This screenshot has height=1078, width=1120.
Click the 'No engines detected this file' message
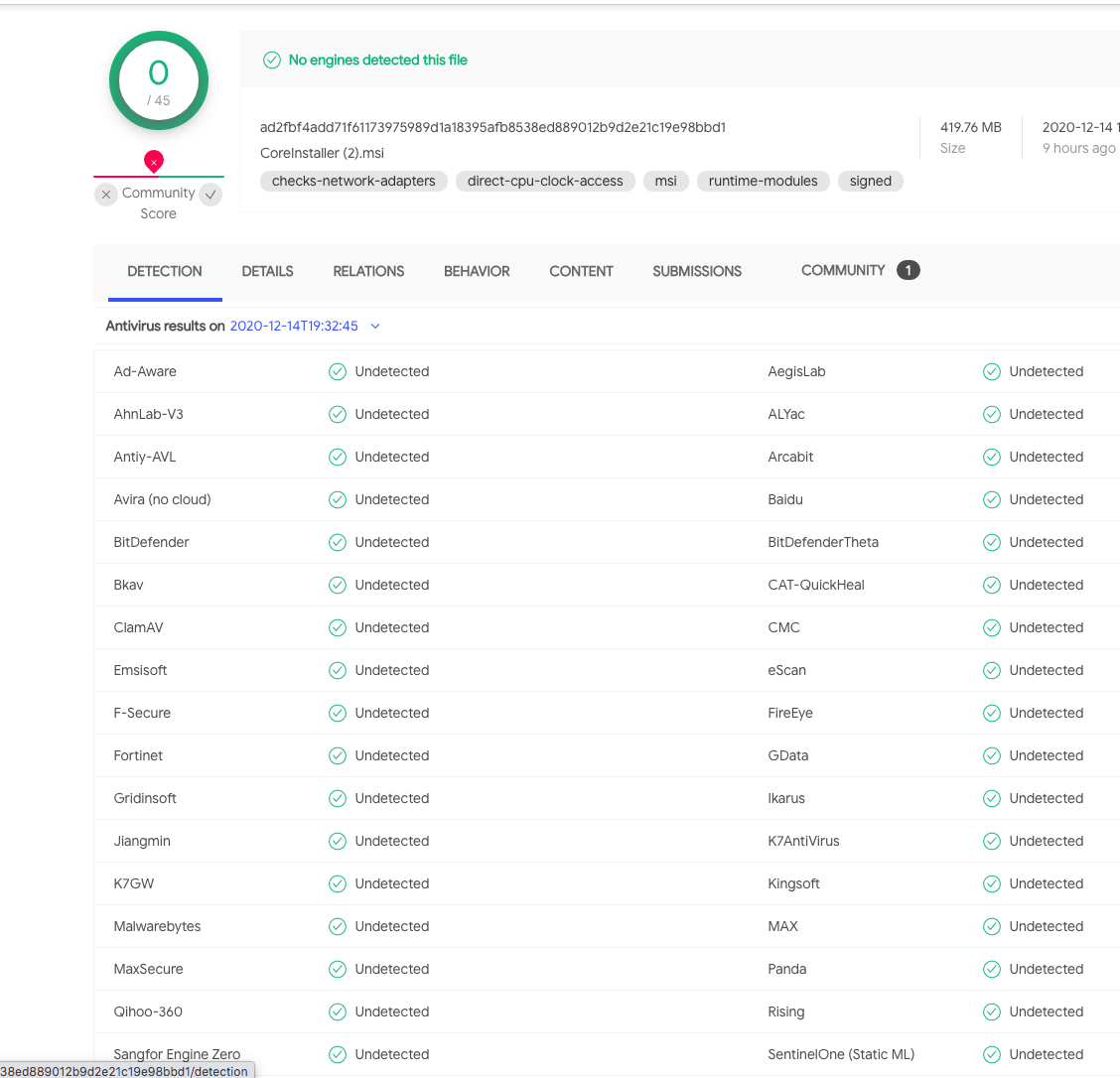(x=378, y=60)
